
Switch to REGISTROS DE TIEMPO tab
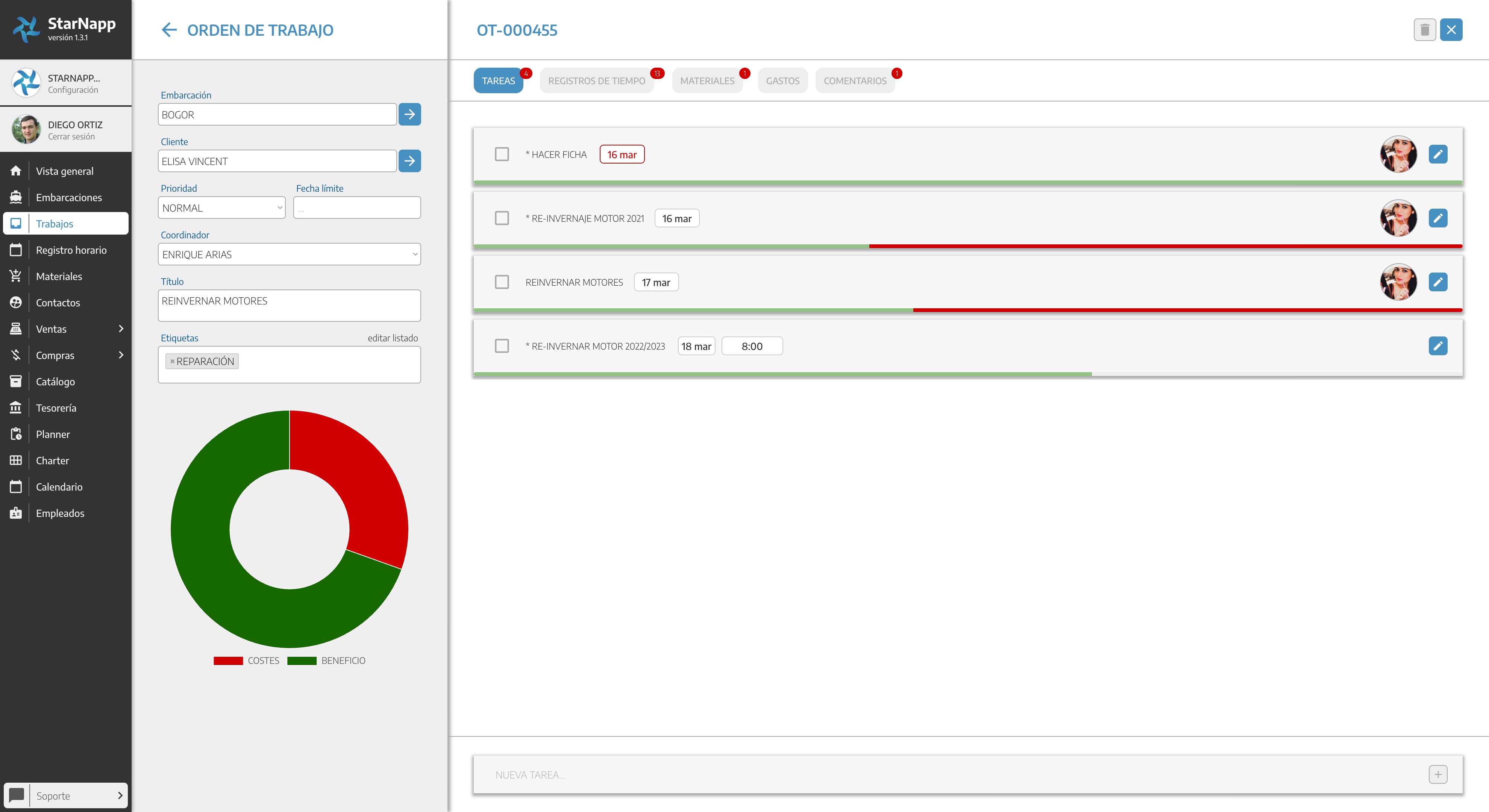(x=596, y=81)
